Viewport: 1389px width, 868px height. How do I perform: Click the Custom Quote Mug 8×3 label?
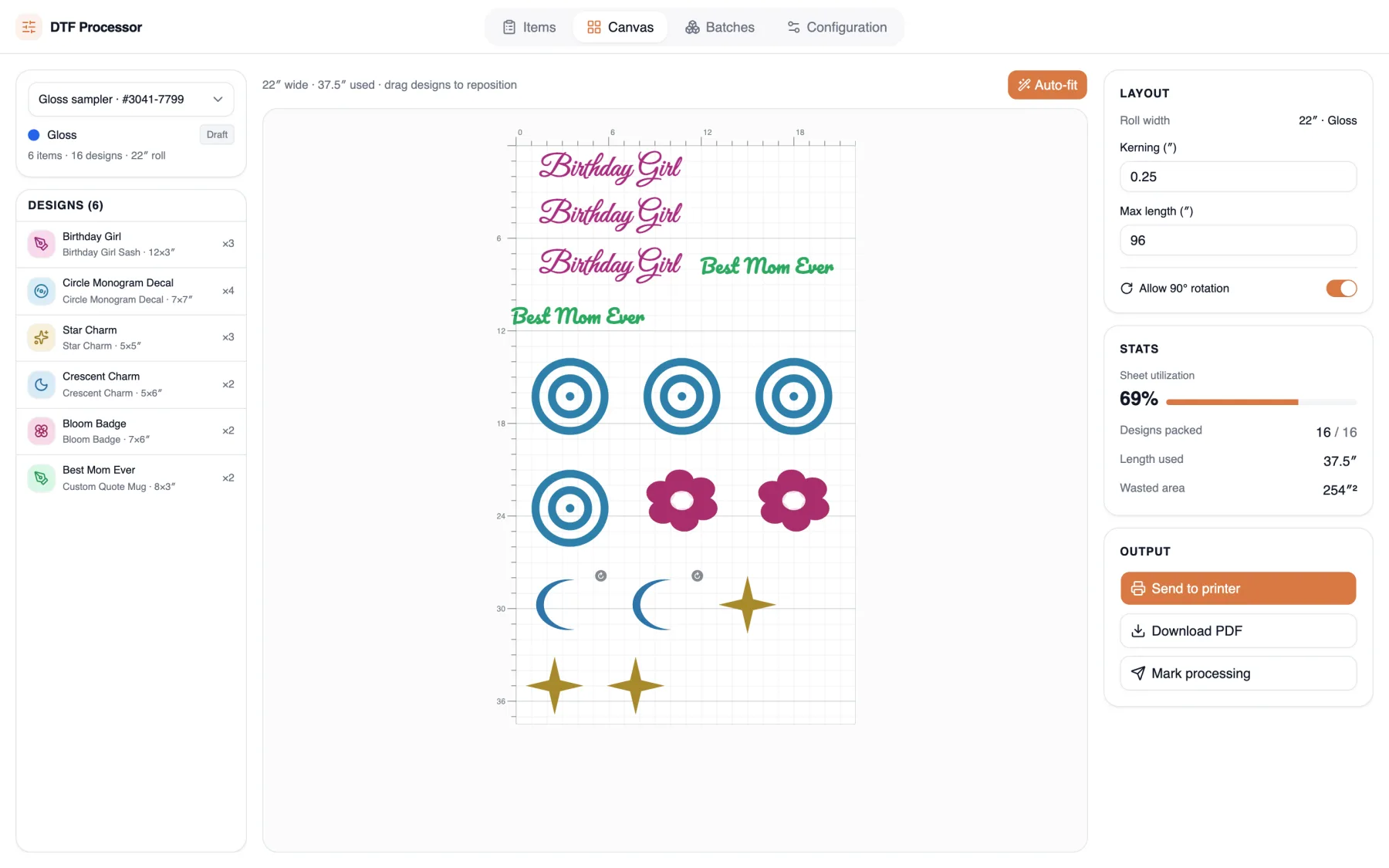[119, 486]
